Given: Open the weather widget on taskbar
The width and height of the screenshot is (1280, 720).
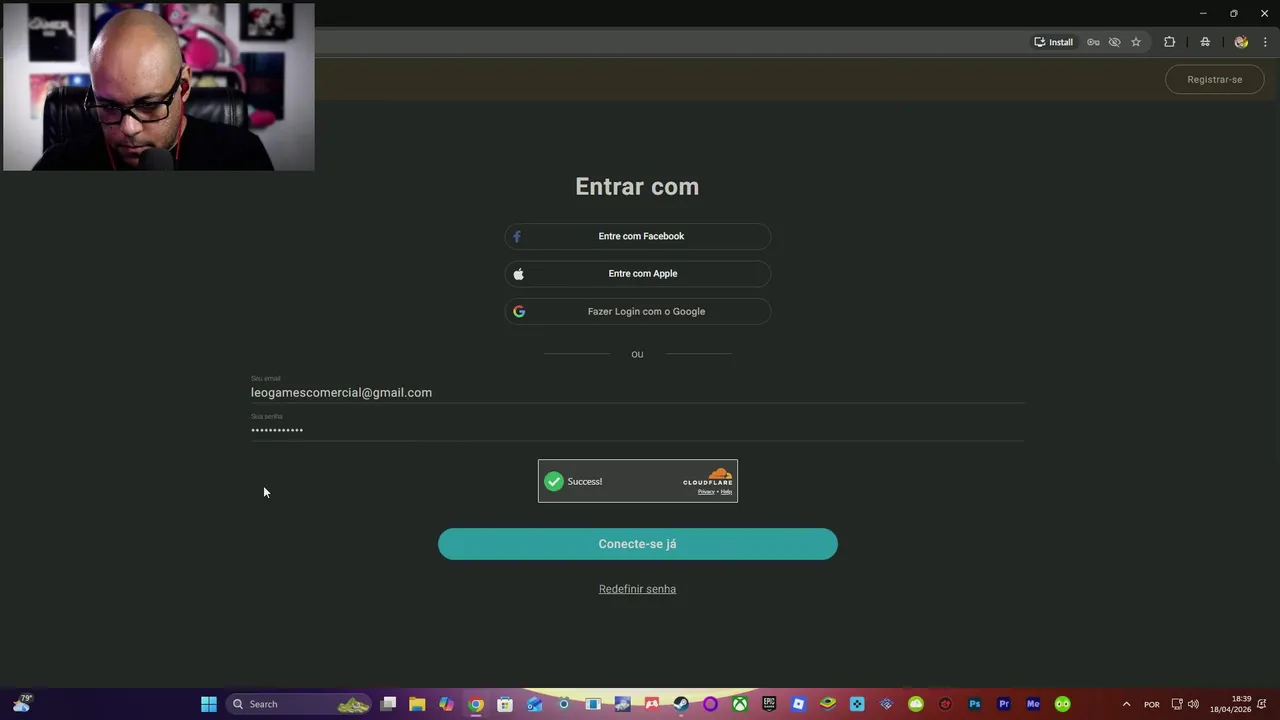Looking at the screenshot, I should pos(22,704).
